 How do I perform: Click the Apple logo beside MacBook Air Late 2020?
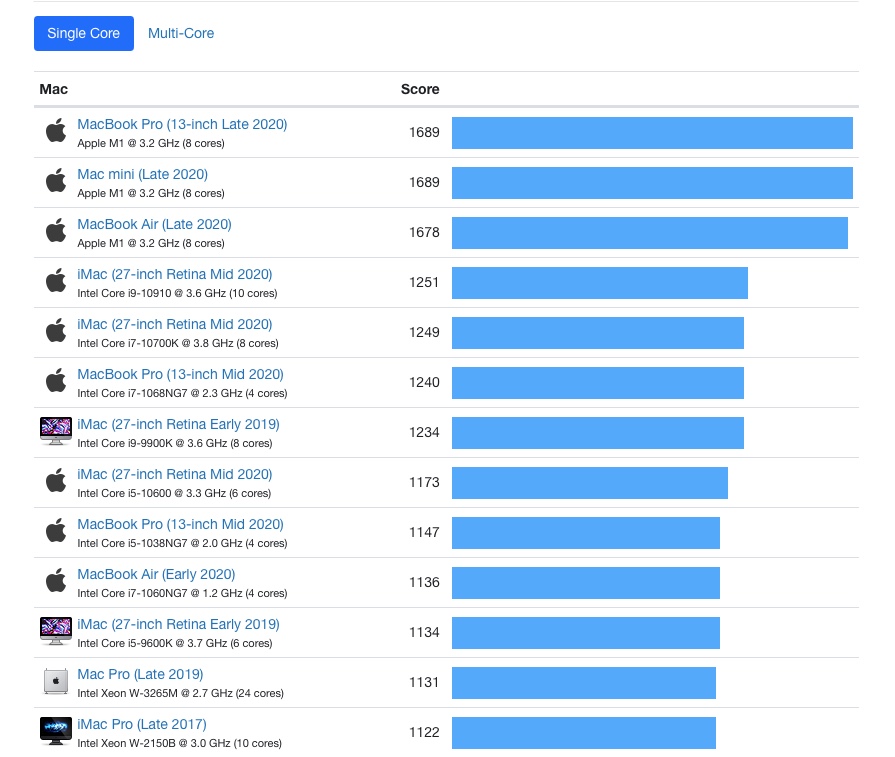click(x=56, y=231)
